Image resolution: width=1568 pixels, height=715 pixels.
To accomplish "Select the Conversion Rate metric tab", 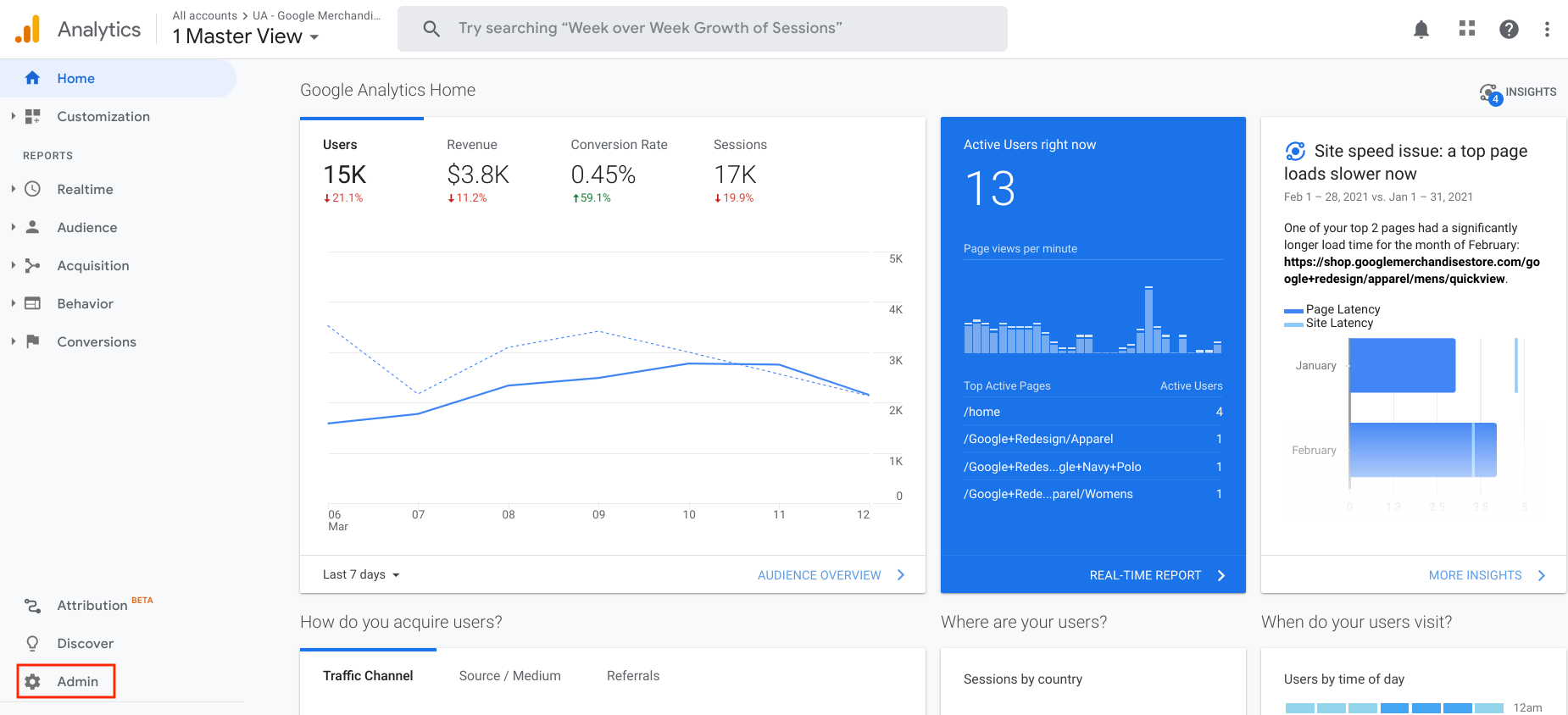I will [x=619, y=173].
